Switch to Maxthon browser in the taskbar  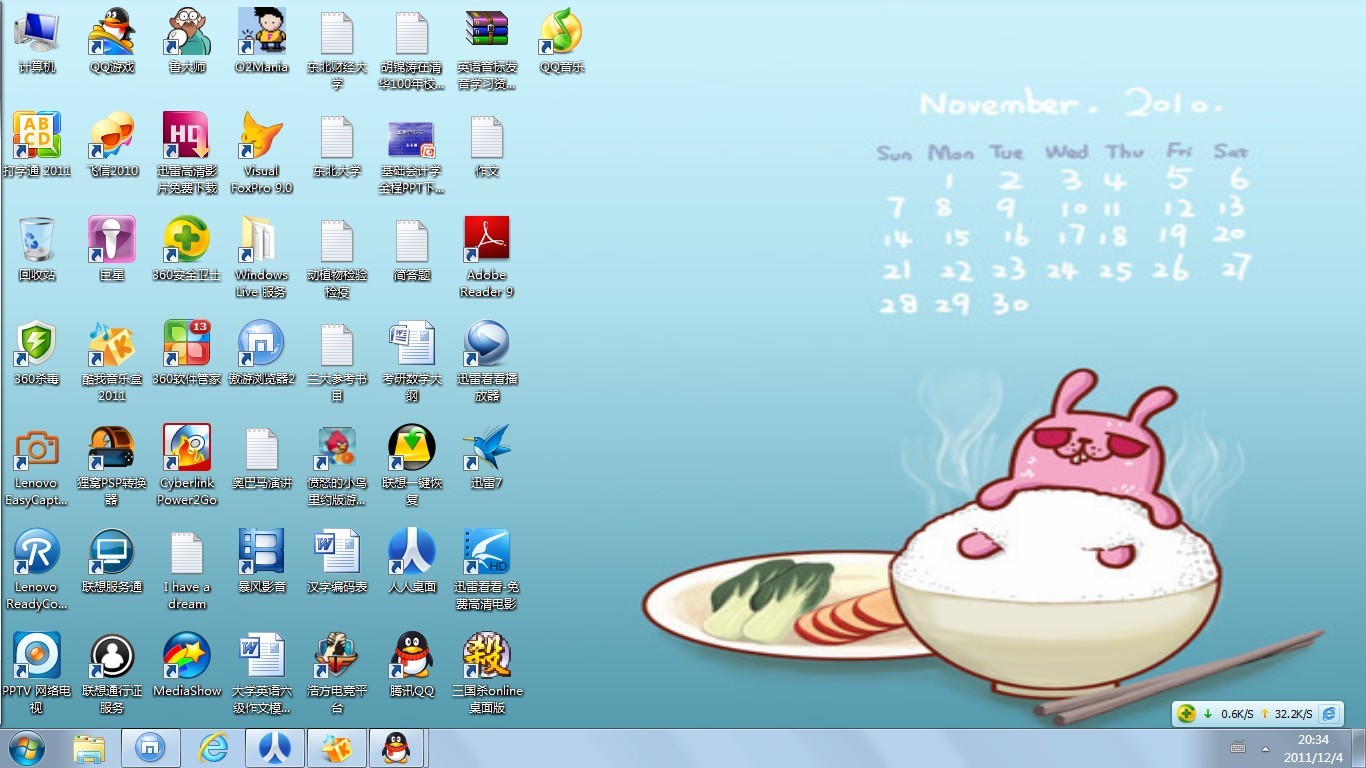click(x=151, y=748)
